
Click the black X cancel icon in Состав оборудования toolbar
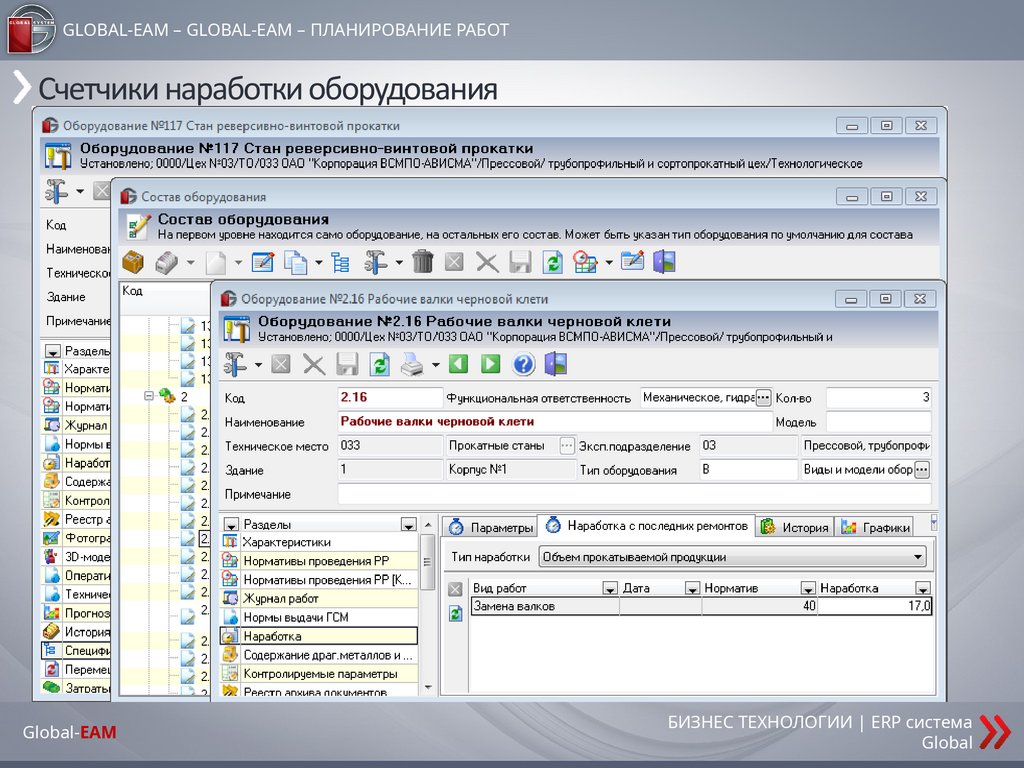click(487, 263)
